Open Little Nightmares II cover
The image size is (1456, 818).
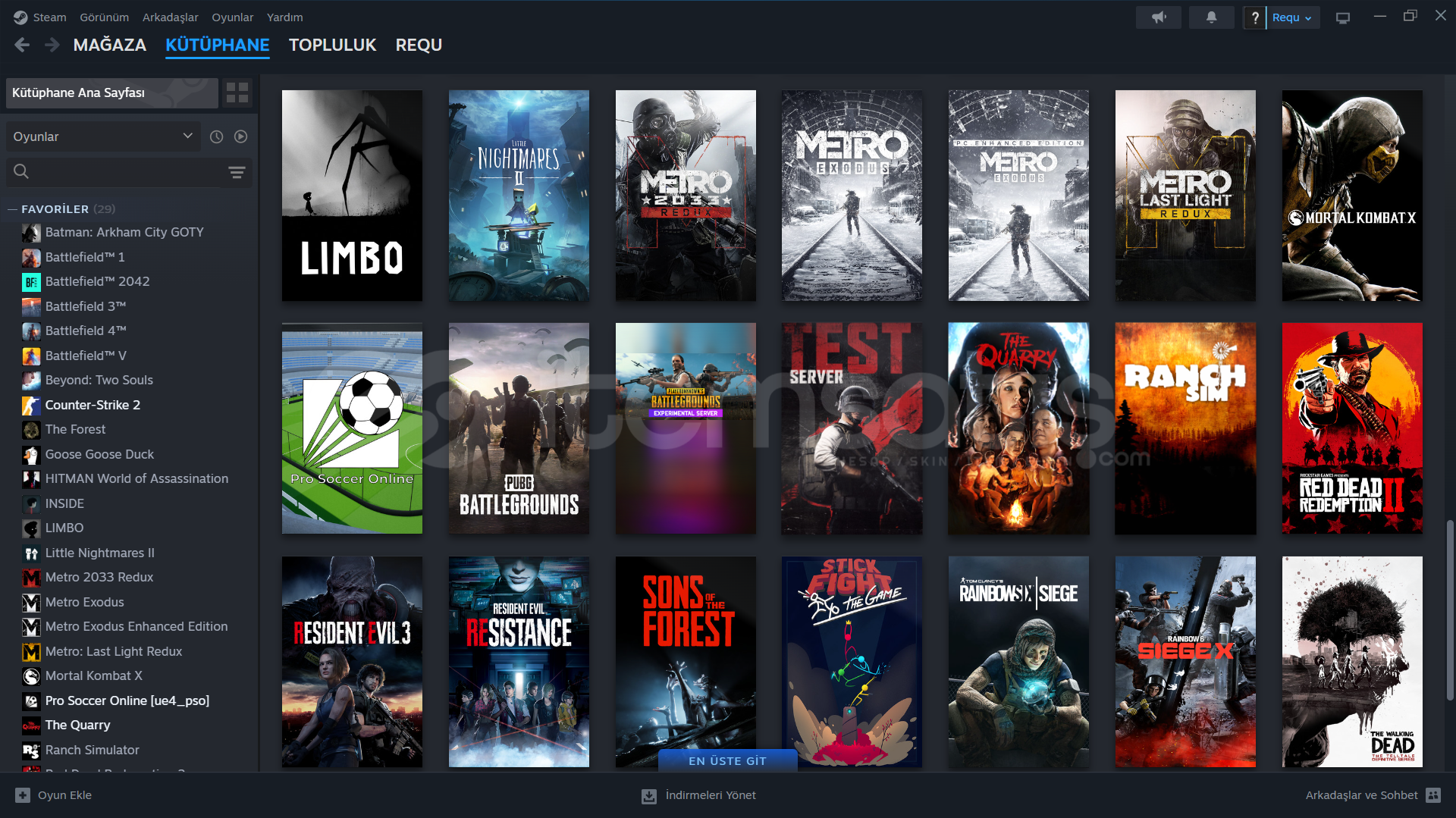click(519, 196)
